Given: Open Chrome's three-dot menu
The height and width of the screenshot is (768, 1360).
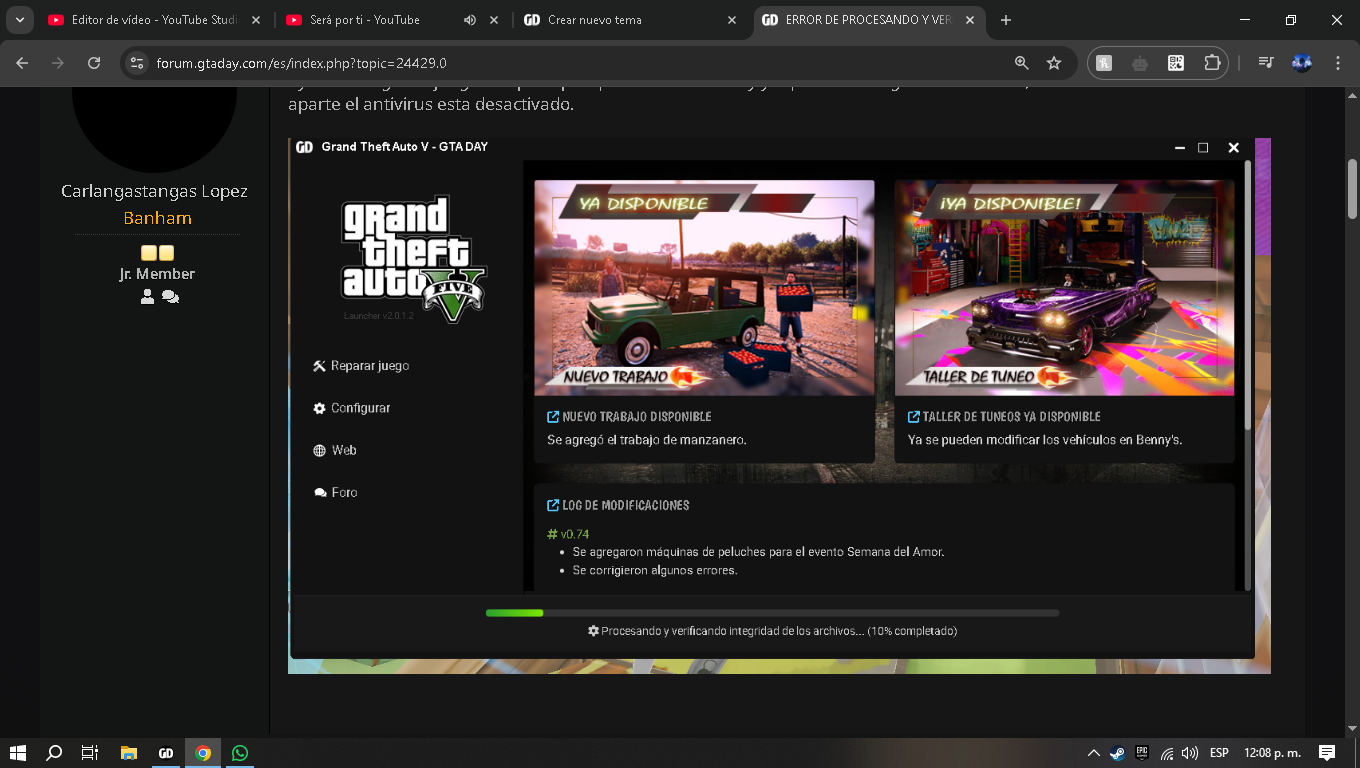Looking at the screenshot, I should coord(1338,63).
